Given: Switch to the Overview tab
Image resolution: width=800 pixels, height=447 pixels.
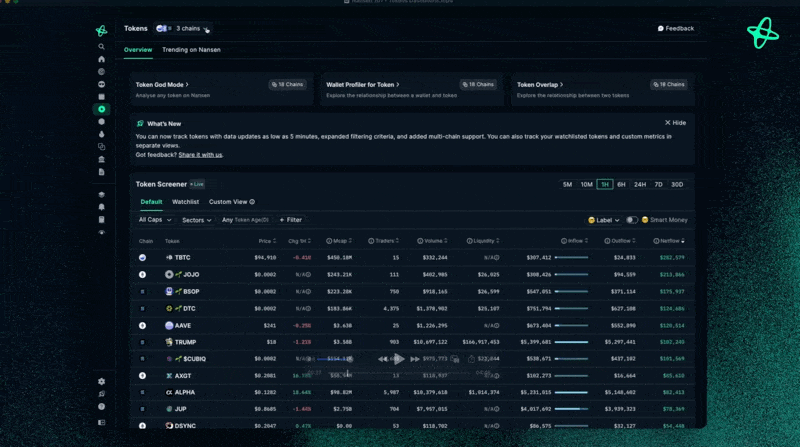Looking at the screenshot, I should click(138, 50).
